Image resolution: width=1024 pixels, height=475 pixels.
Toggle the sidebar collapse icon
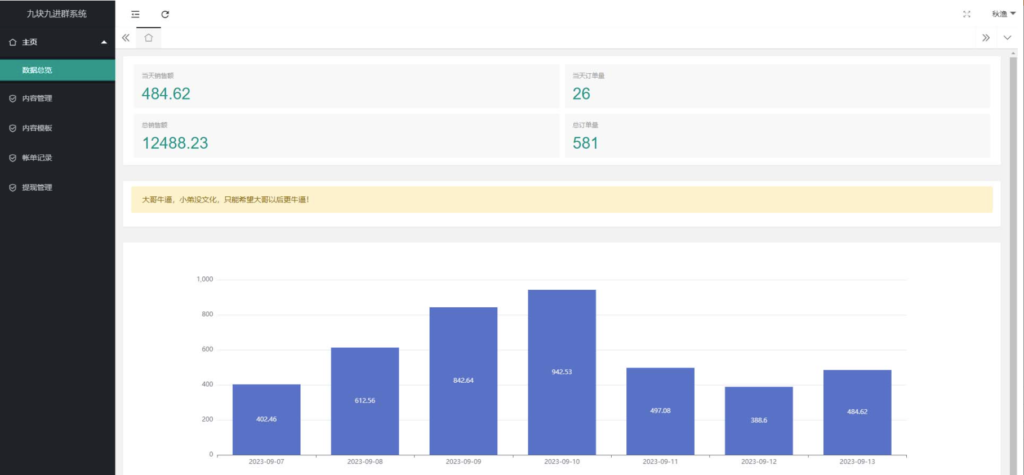click(136, 14)
